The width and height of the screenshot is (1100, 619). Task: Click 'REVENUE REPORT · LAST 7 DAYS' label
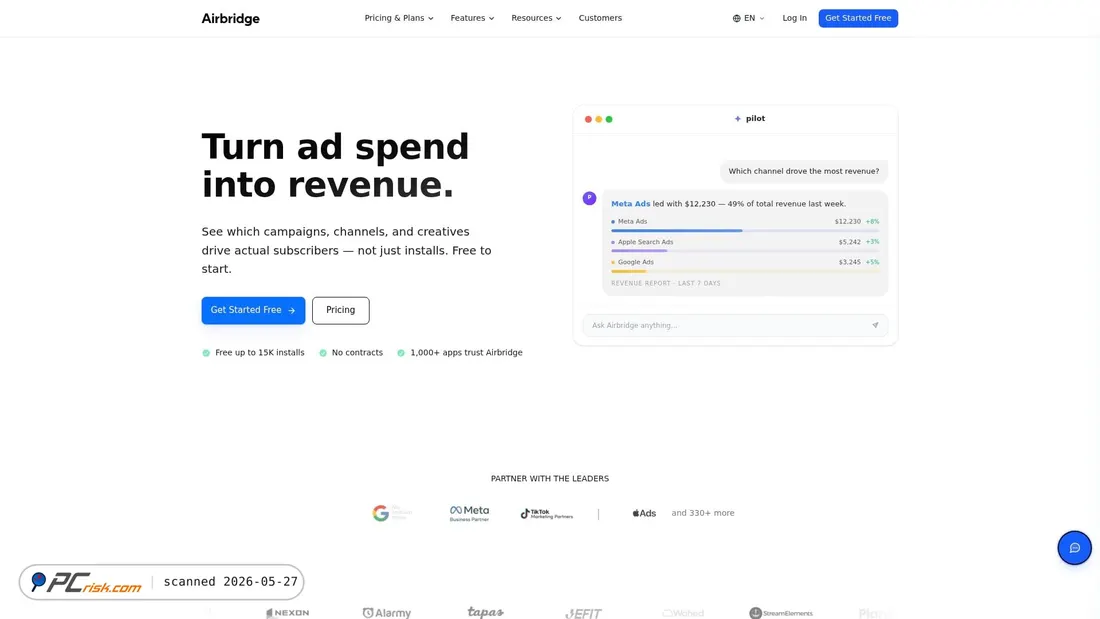coord(666,284)
